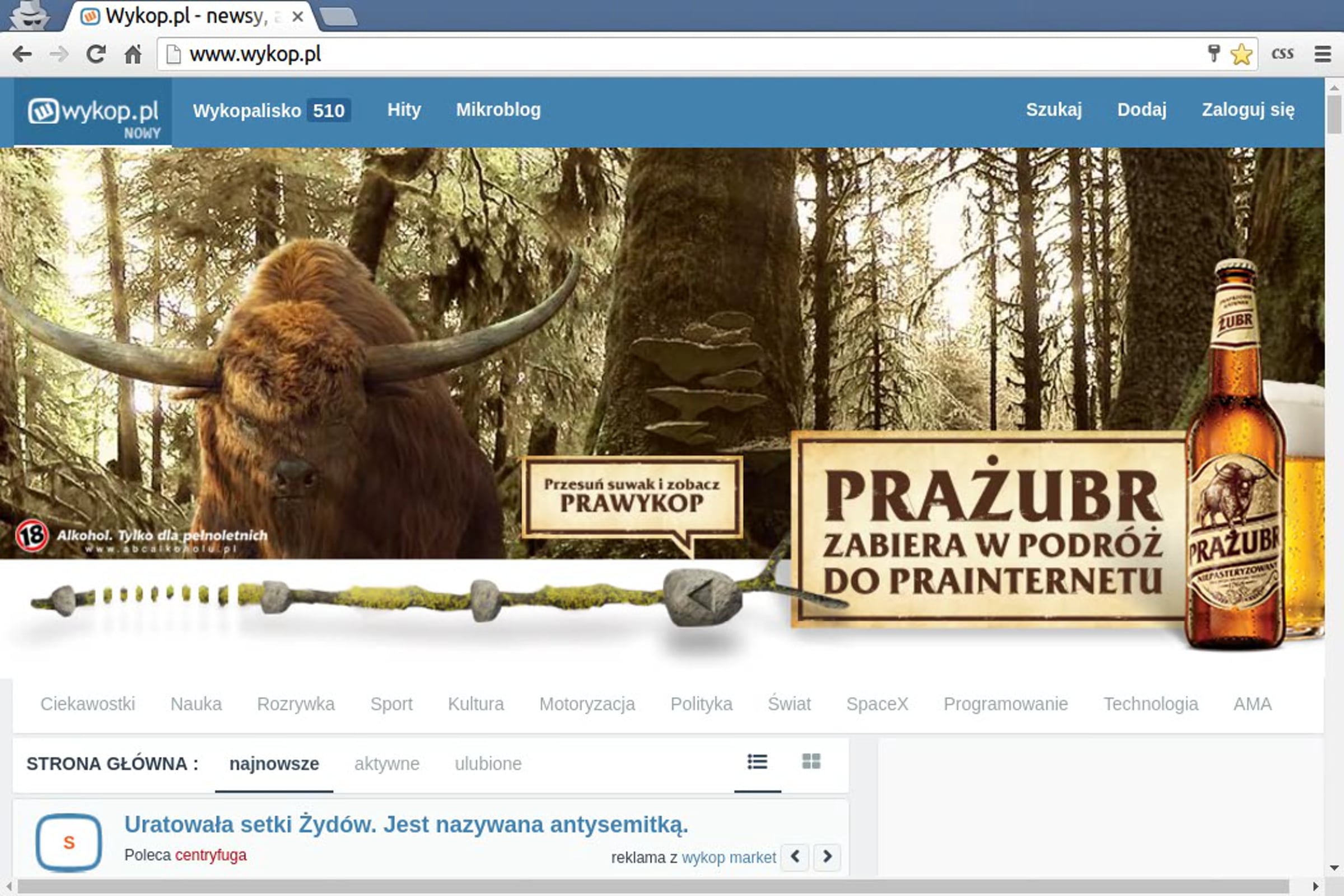Show previous wykop market ad
1344x896 pixels.
tap(795, 857)
